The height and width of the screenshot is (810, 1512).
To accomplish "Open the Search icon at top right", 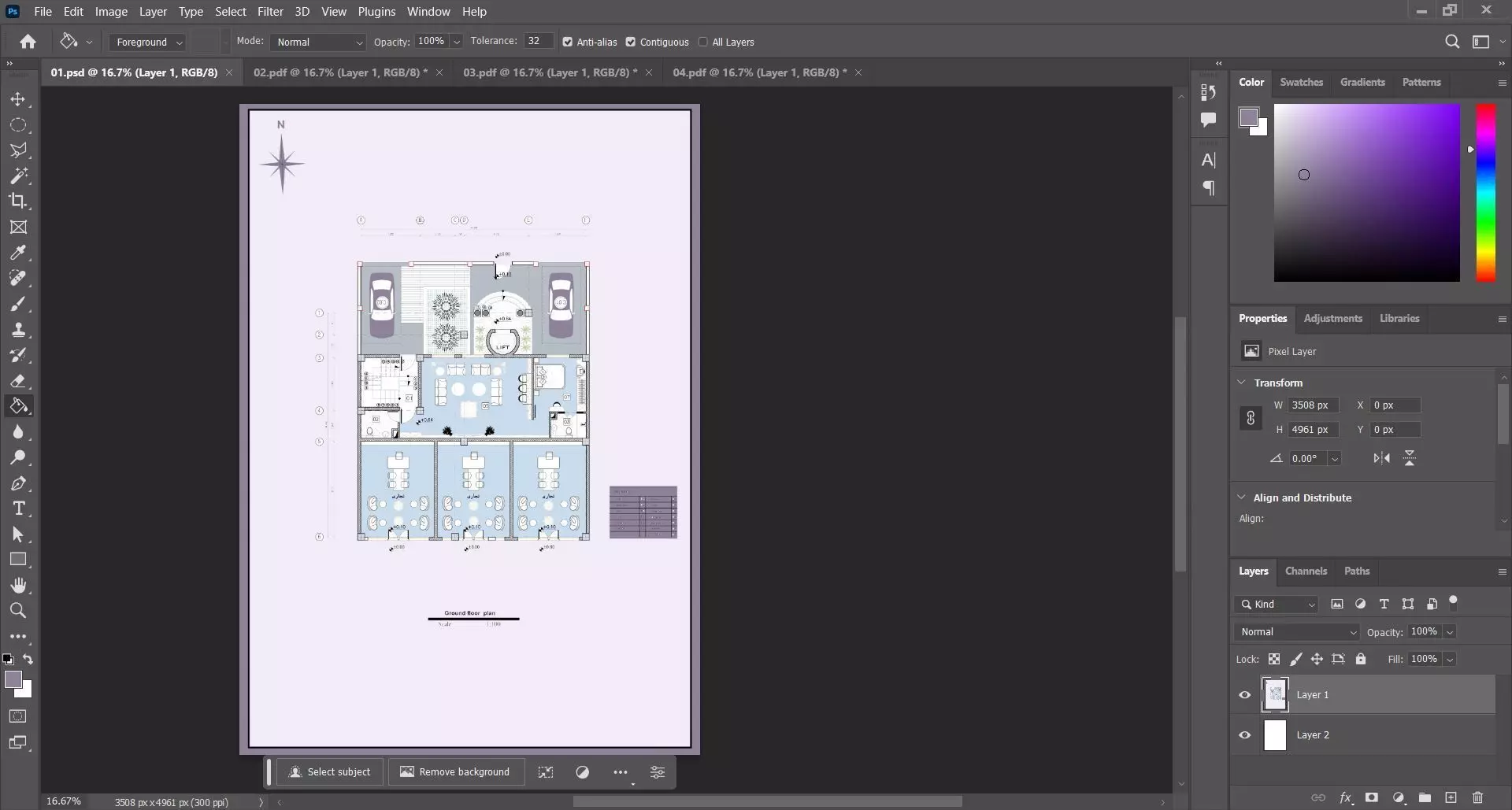I will [x=1452, y=42].
